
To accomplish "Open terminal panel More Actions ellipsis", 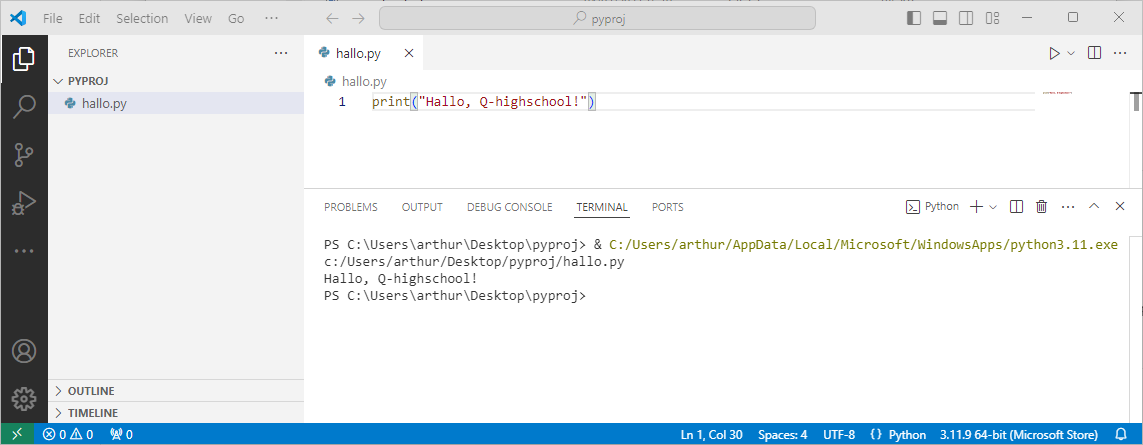I will click(x=1069, y=206).
